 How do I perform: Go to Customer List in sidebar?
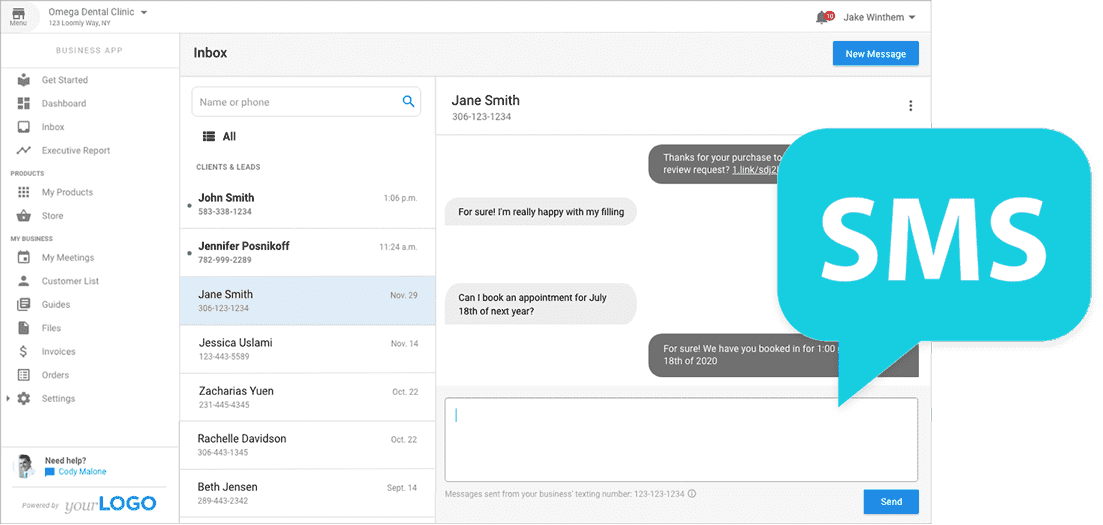(70, 281)
